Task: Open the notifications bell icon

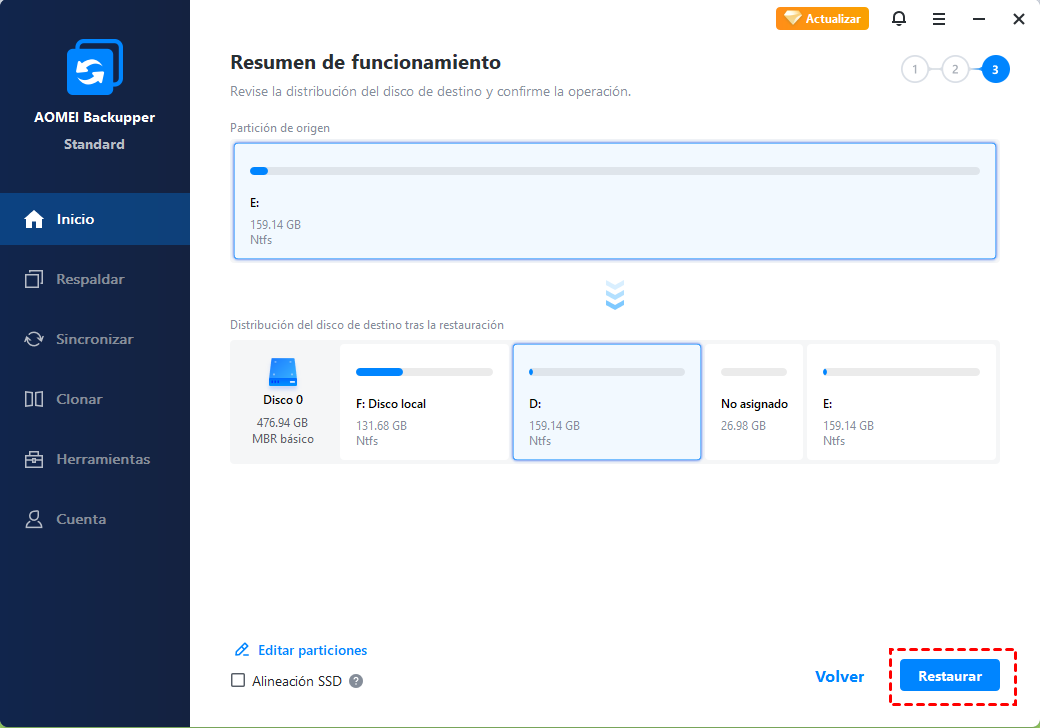Action: point(899,19)
